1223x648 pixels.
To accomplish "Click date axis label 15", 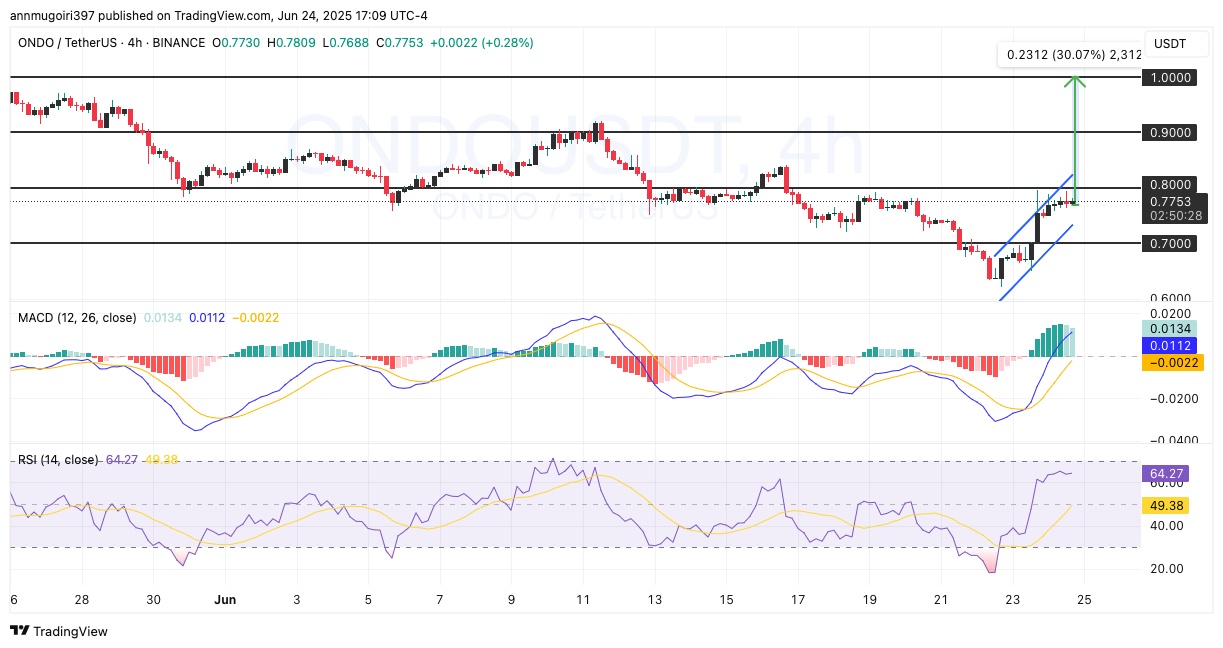I will point(727,600).
